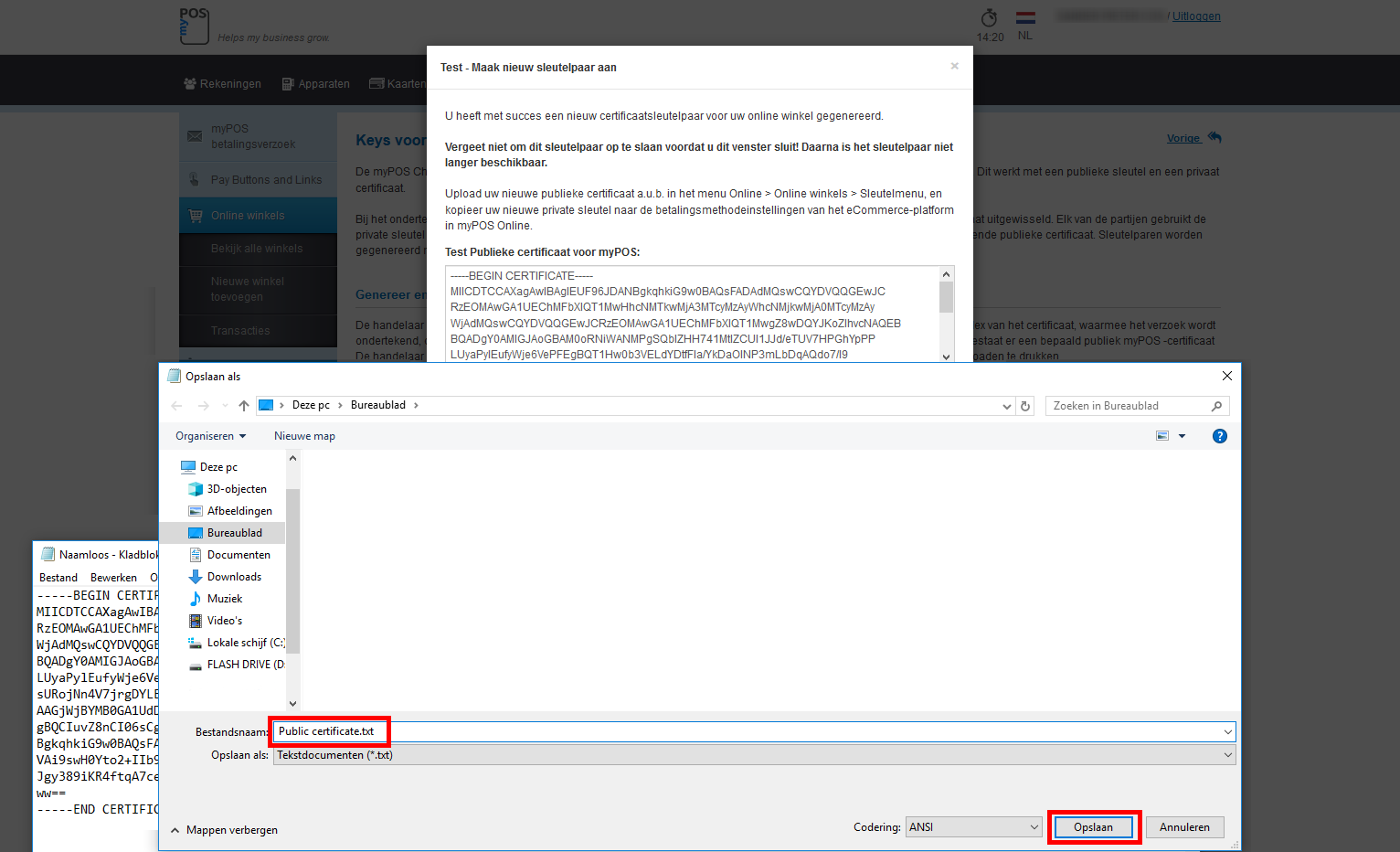Screen dimensions: 1400x852
Task: Click the Opslaan button to save
Action: click(1093, 827)
